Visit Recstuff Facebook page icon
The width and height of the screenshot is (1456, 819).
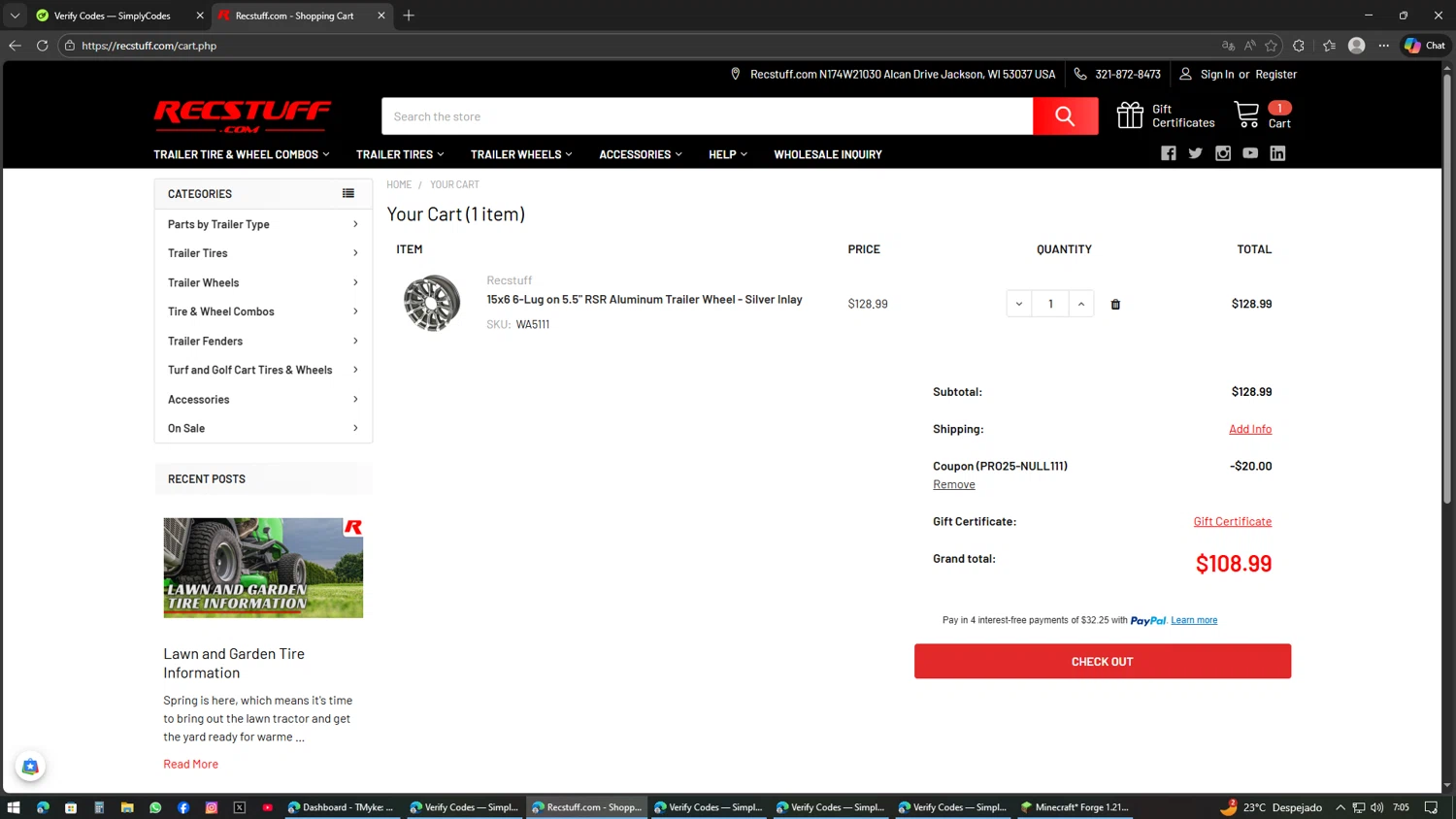coord(1169,153)
